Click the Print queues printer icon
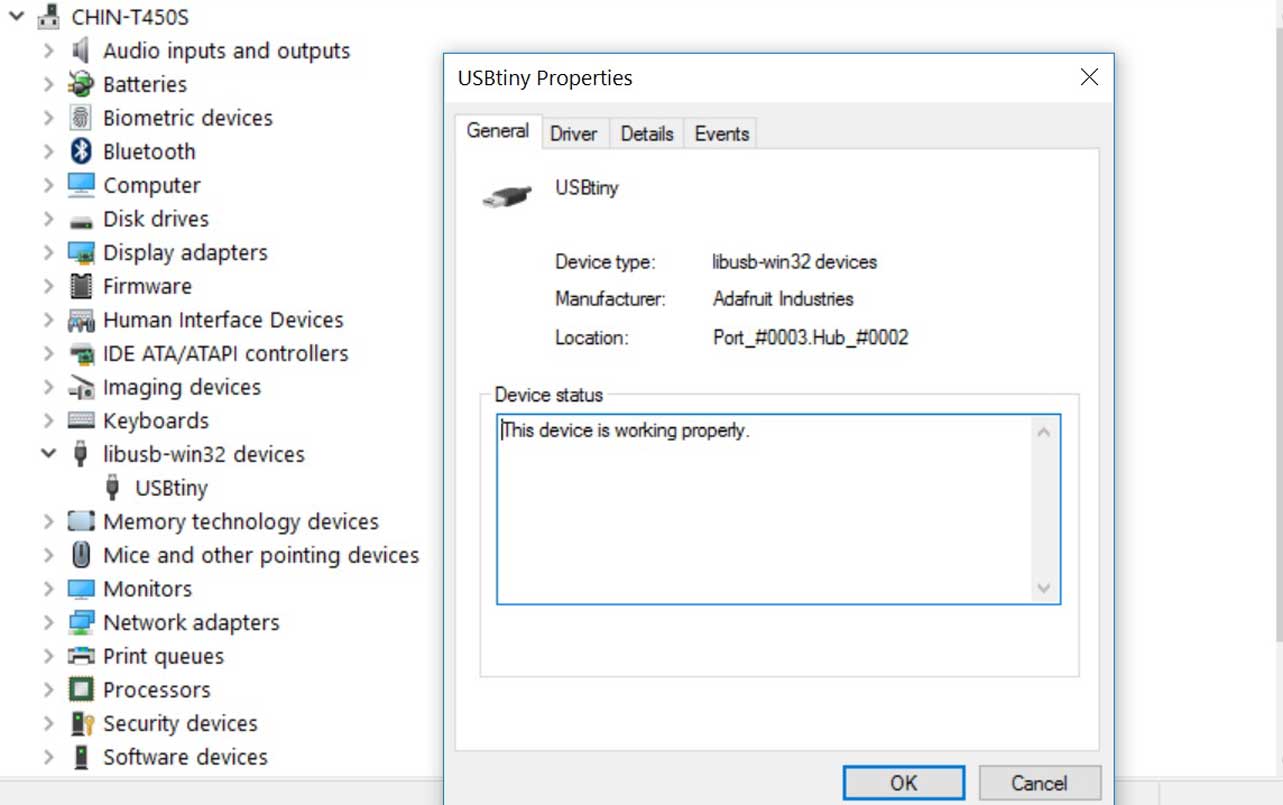1283x805 pixels. pyautogui.click(x=81, y=656)
